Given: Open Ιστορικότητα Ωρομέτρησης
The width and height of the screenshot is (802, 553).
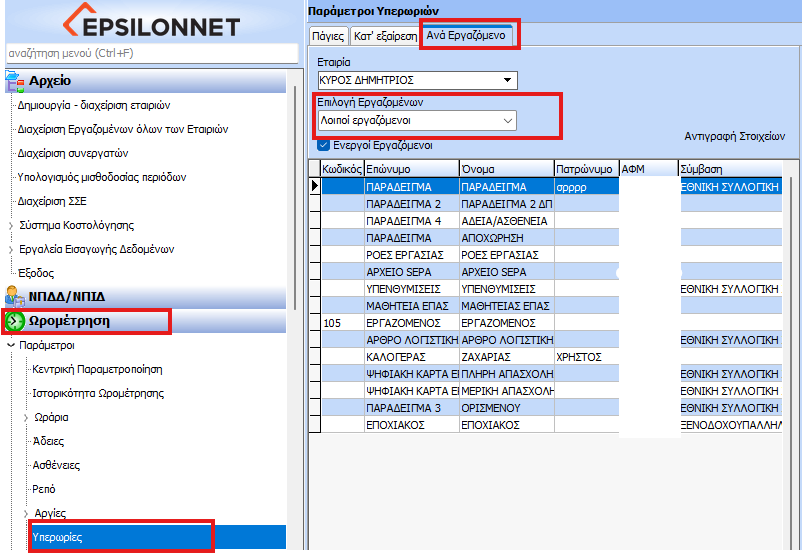Looking at the screenshot, I should point(98,393).
